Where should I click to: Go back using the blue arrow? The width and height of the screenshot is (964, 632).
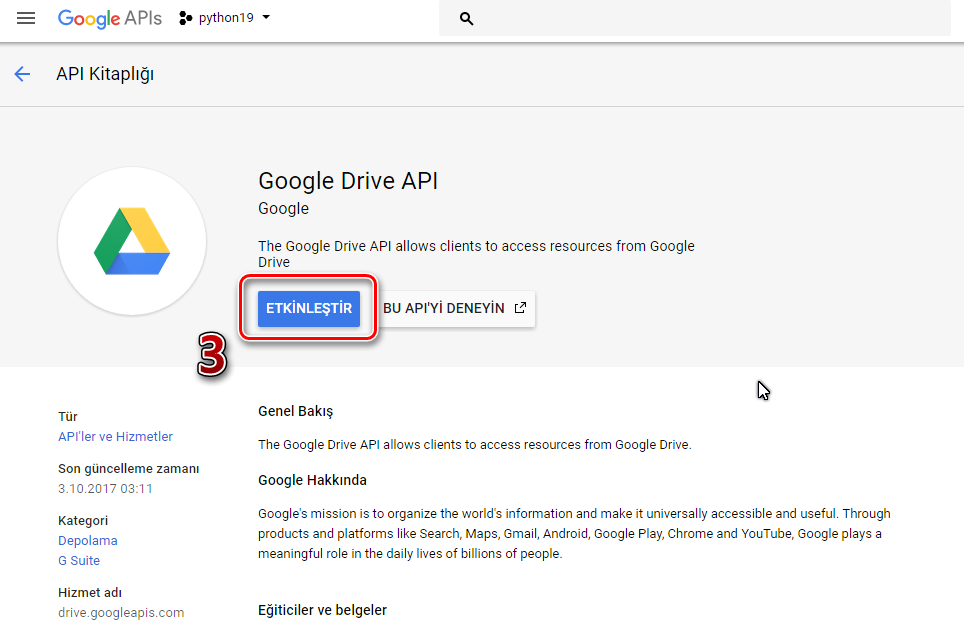tap(22, 74)
